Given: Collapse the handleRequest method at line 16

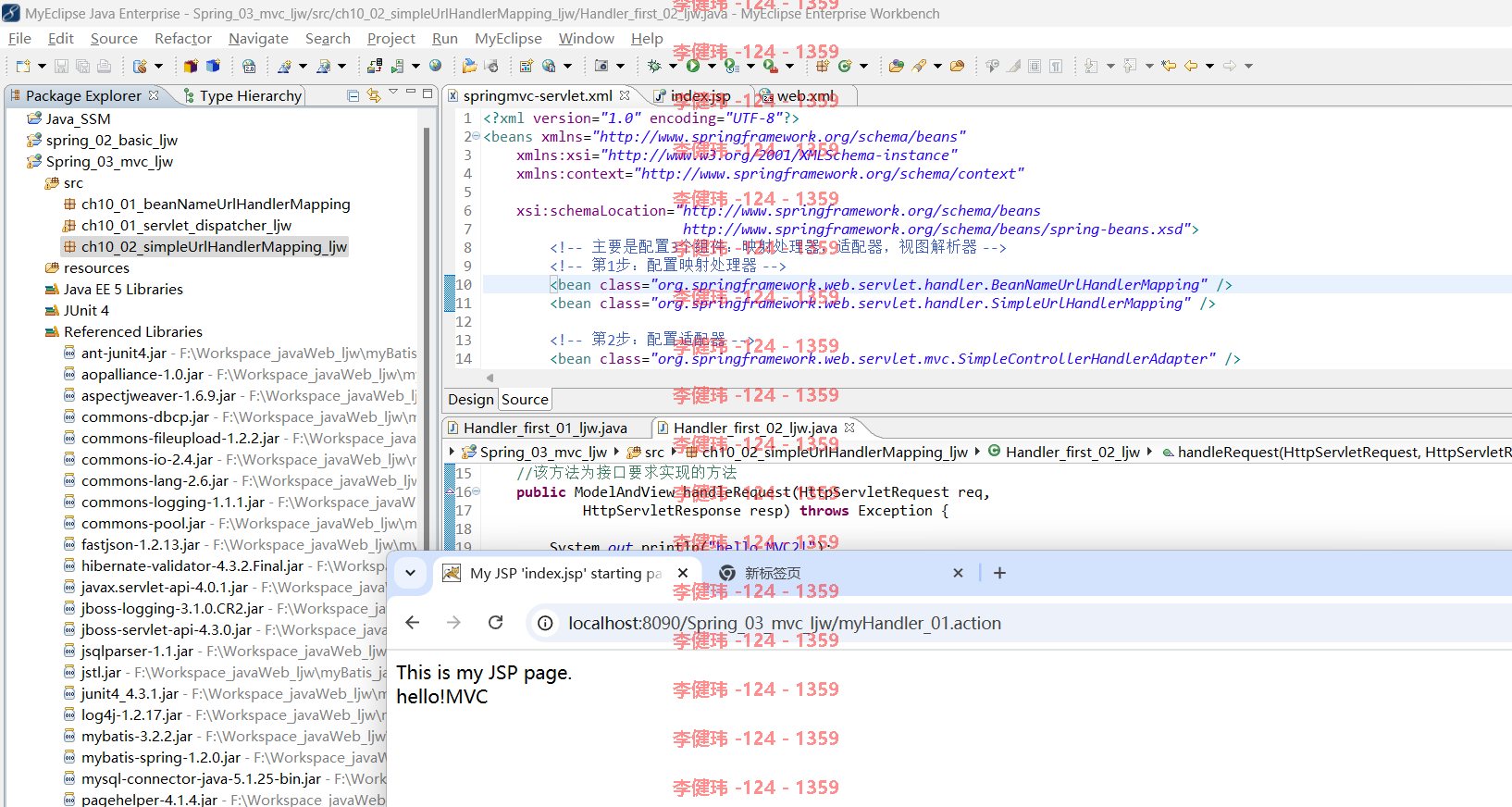Looking at the screenshot, I should point(477,491).
